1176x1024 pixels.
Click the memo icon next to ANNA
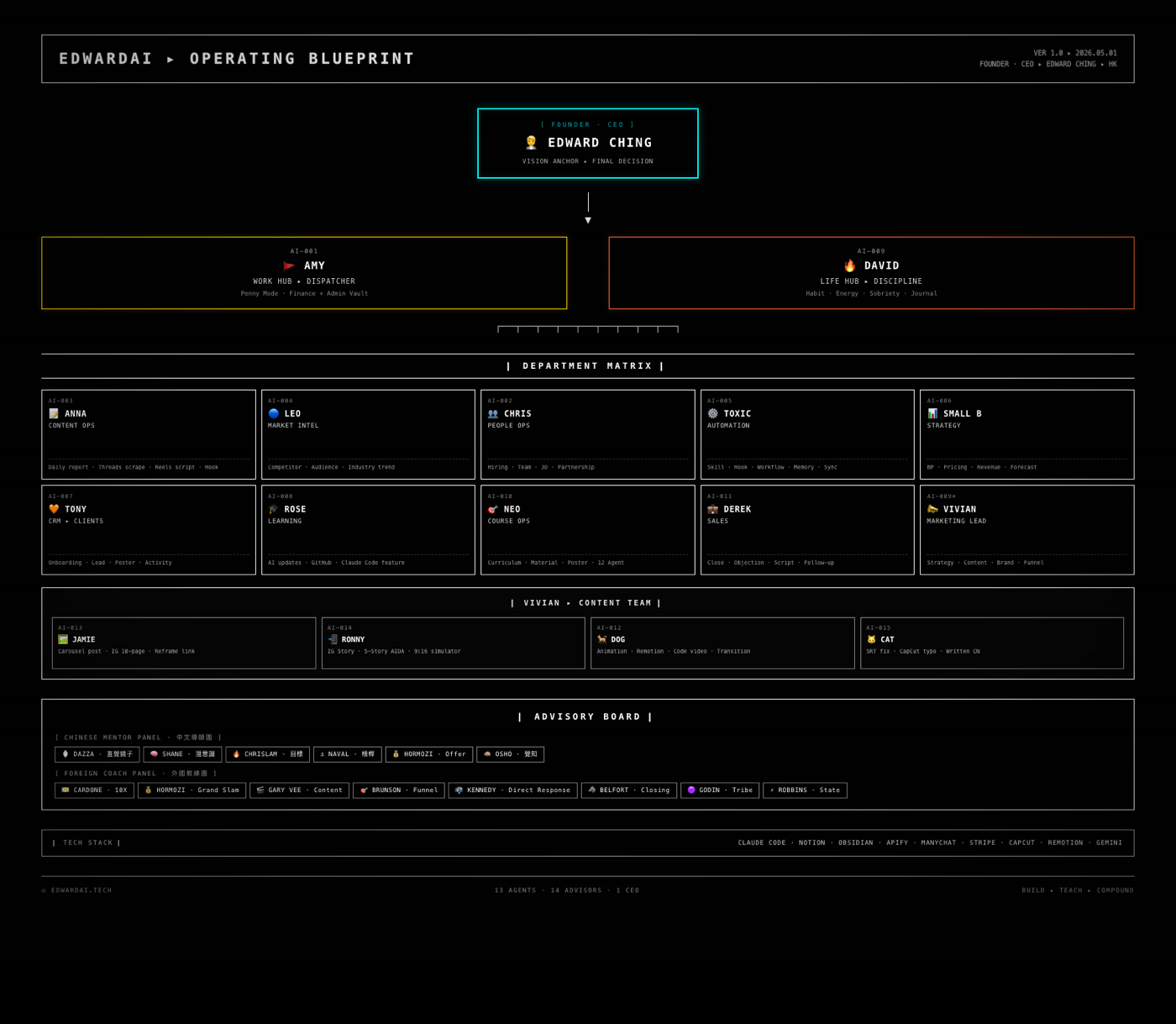coord(54,413)
